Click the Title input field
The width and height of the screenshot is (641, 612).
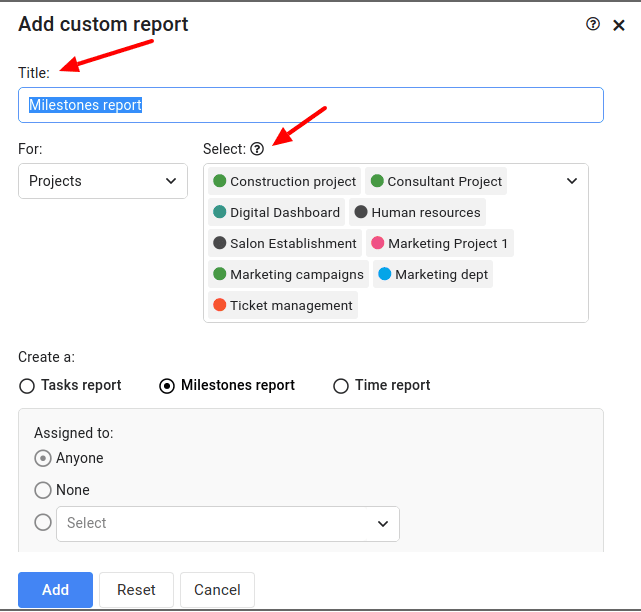pyautogui.click(x=311, y=105)
